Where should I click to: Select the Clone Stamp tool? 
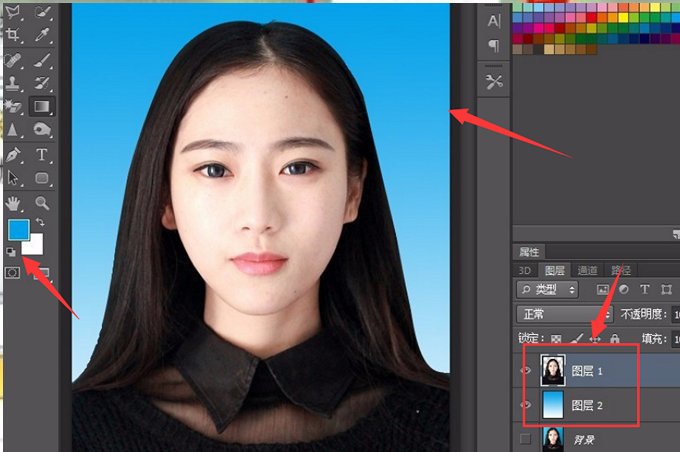point(13,83)
